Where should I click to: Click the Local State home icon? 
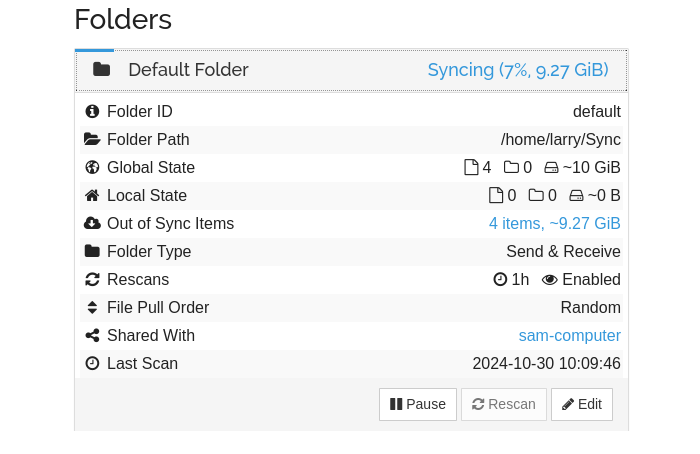click(x=92, y=195)
